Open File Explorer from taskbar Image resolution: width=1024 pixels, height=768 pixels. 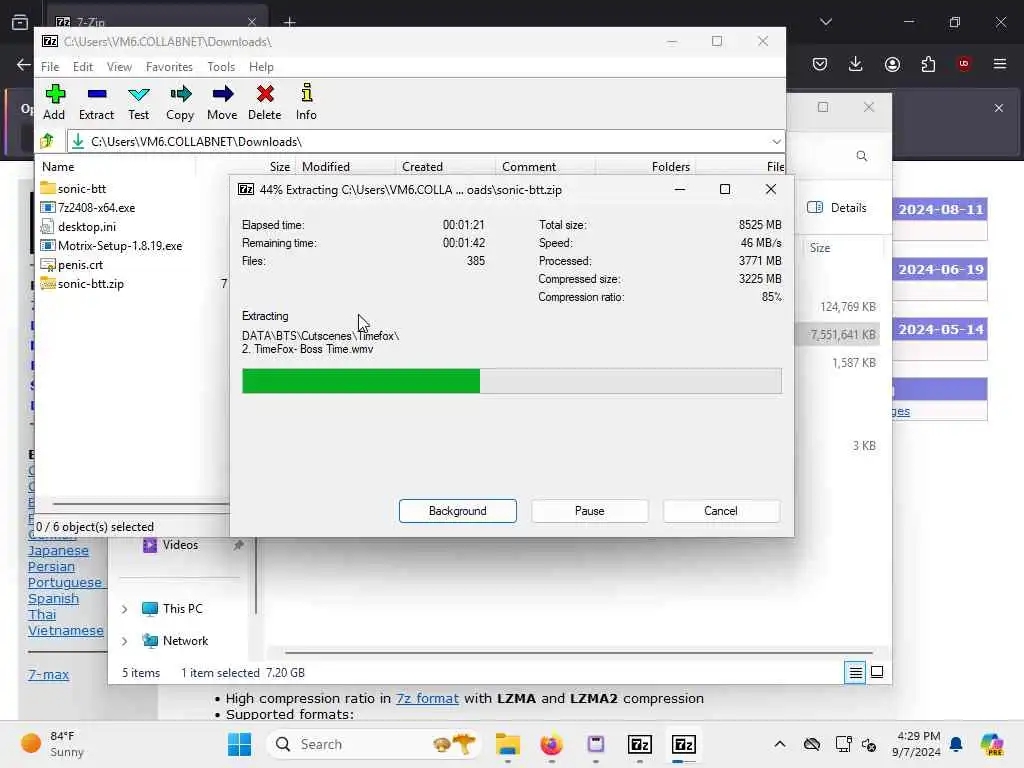tap(507, 744)
